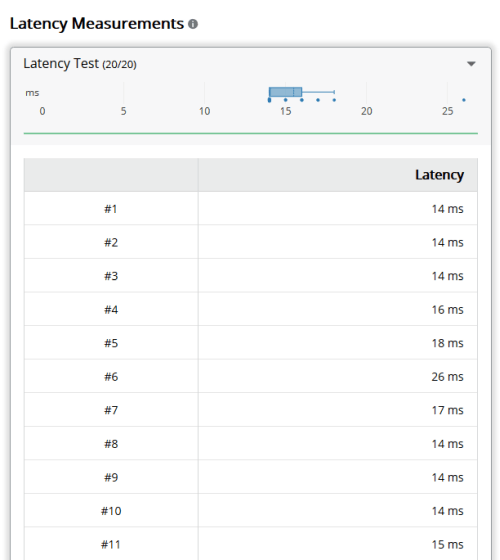Click the 26 ms latency value

[447, 376]
